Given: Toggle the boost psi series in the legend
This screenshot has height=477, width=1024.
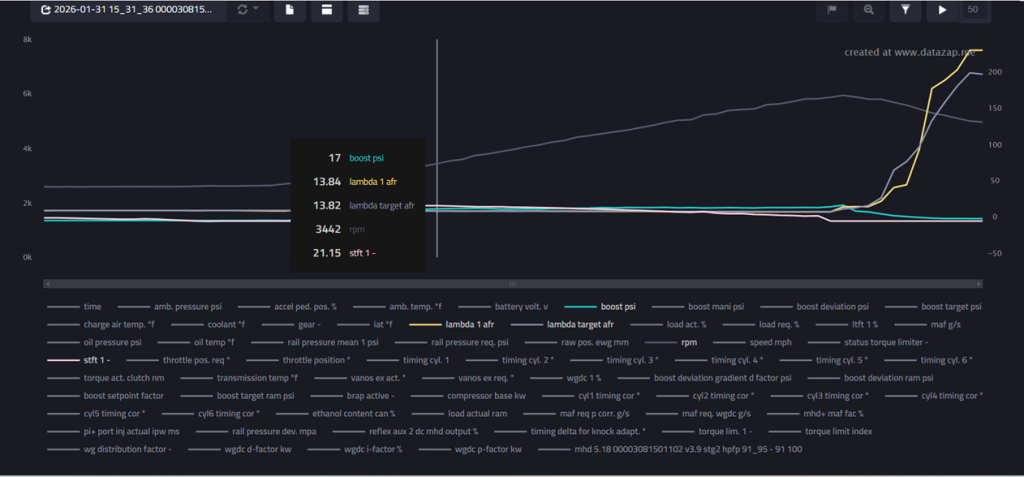Looking at the screenshot, I should [600, 306].
